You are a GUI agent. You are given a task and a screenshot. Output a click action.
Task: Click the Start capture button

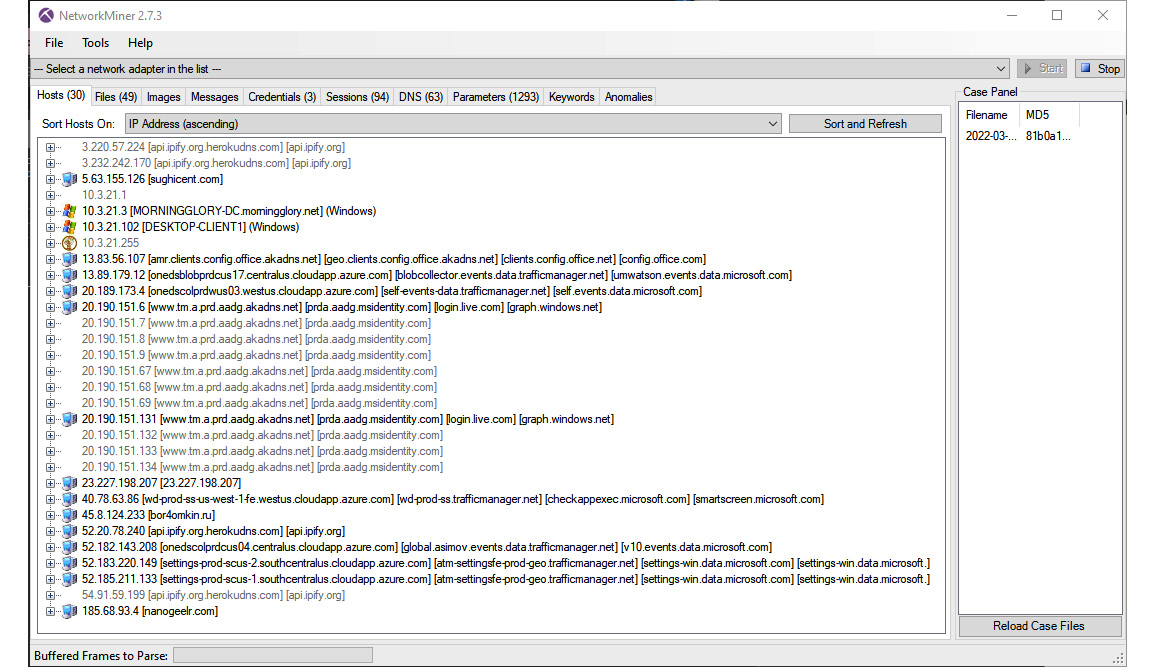pyautogui.click(x=1042, y=68)
